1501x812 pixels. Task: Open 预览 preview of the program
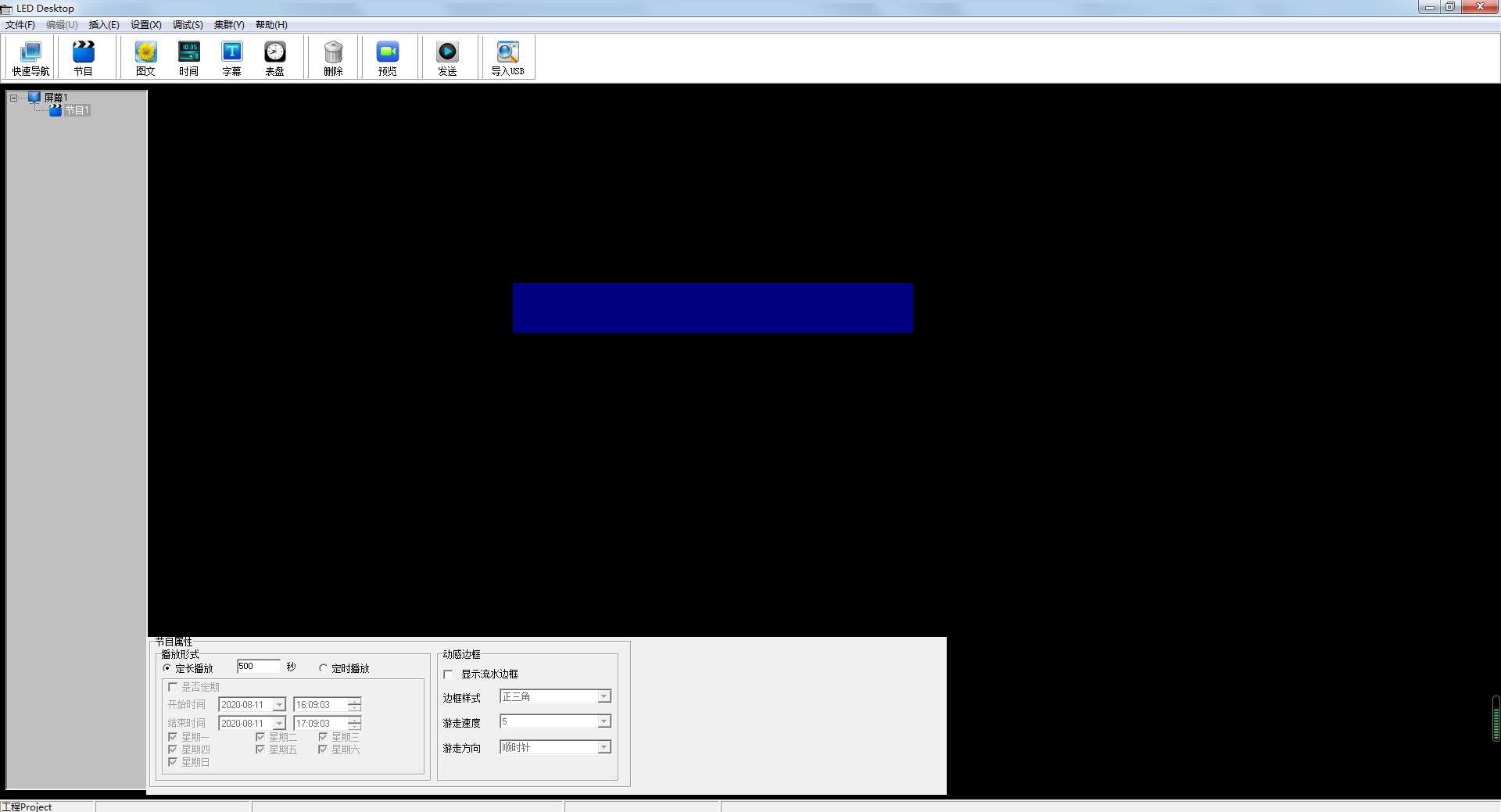(x=387, y=58)
